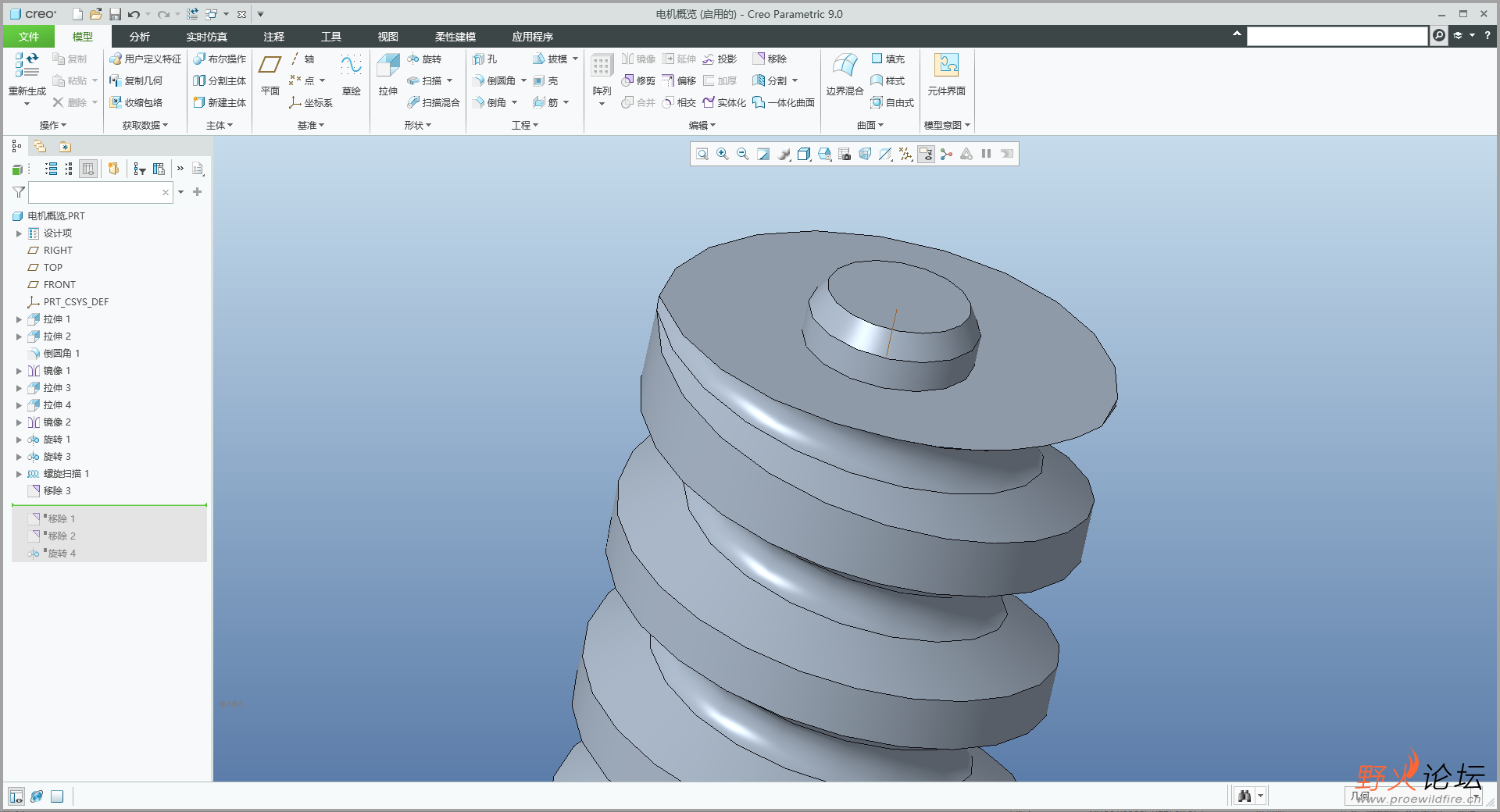Open the 操作 group dropdown

pos(53,125)
